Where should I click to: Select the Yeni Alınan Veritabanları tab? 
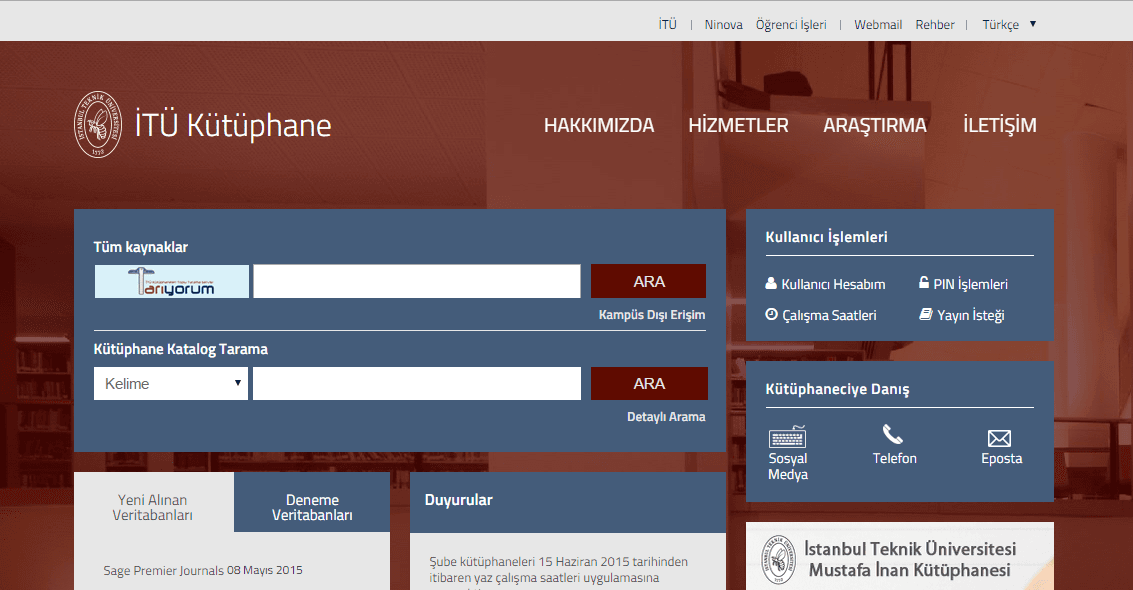click(x=153, y=507)
